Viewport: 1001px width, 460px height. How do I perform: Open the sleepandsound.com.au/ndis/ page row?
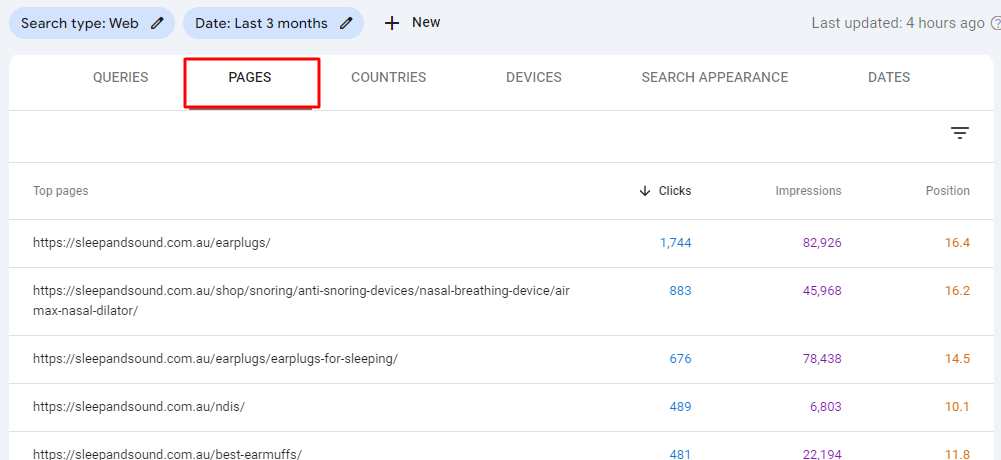tap(139, 407)
